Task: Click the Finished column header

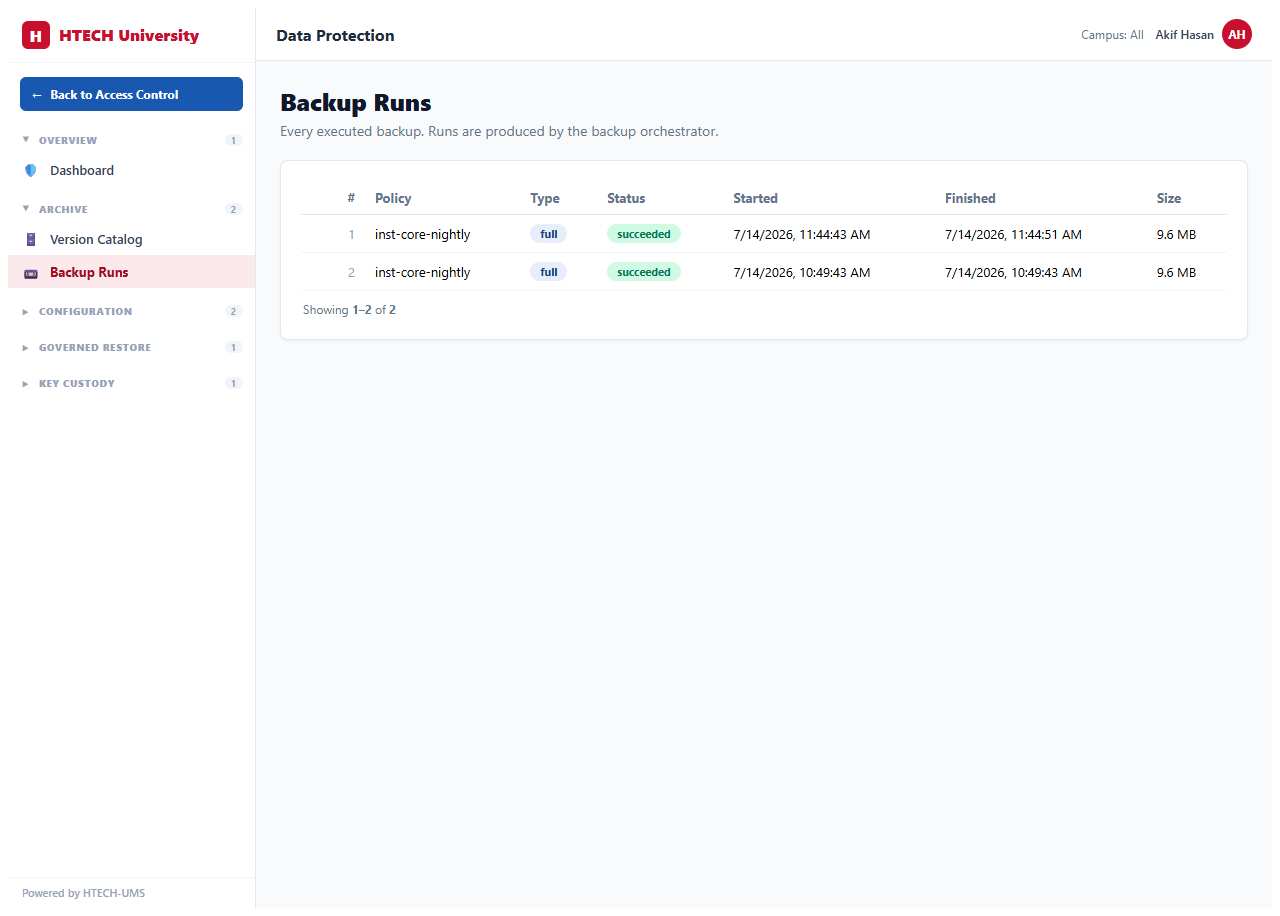Action: pos(970,198)
